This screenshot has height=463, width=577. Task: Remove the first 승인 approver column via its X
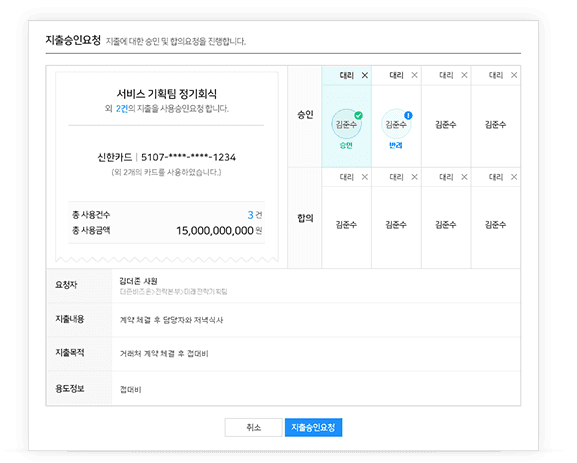[365, 75]
